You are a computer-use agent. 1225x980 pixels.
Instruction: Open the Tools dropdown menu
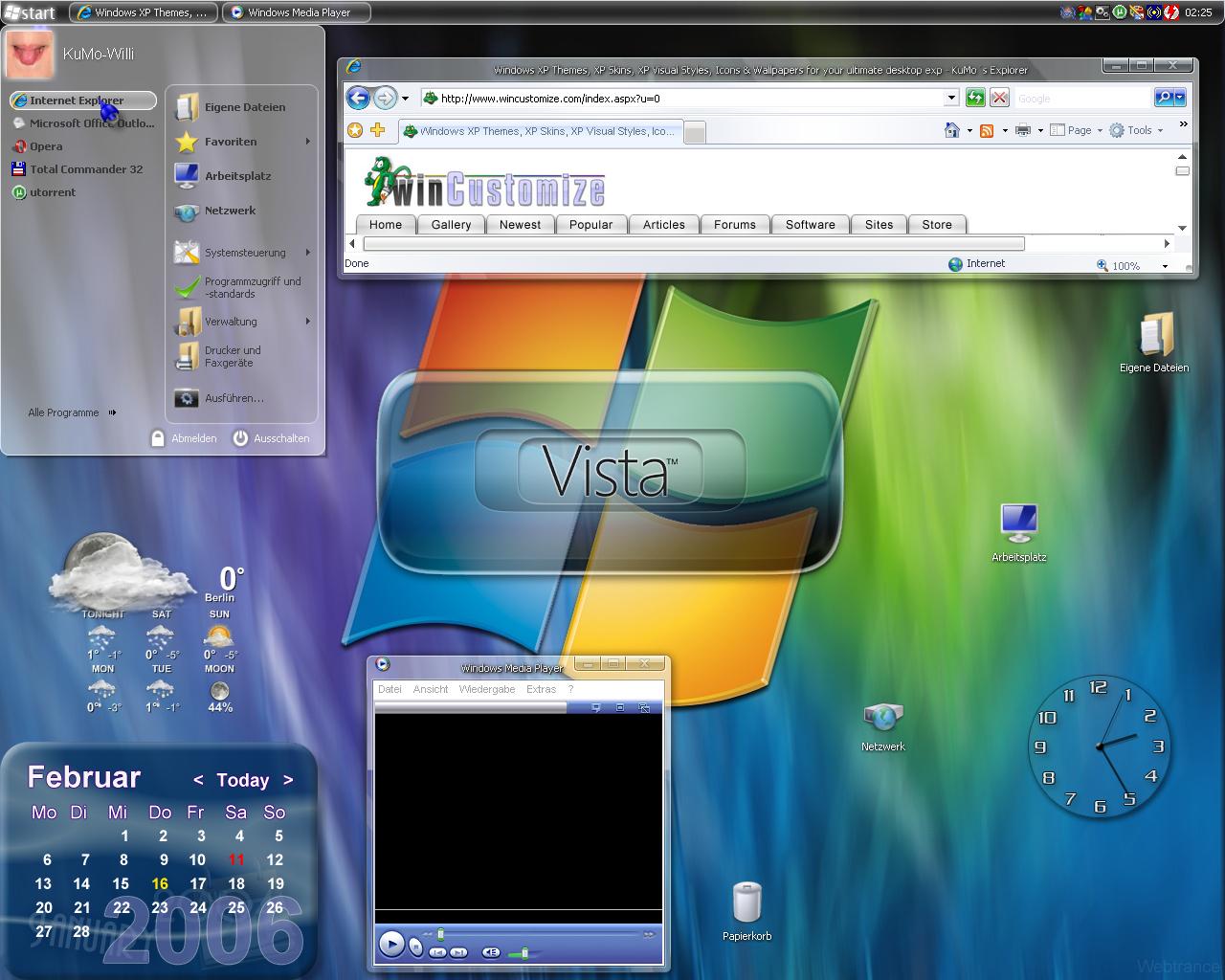pyautogui.click(x=1137, y=130)
